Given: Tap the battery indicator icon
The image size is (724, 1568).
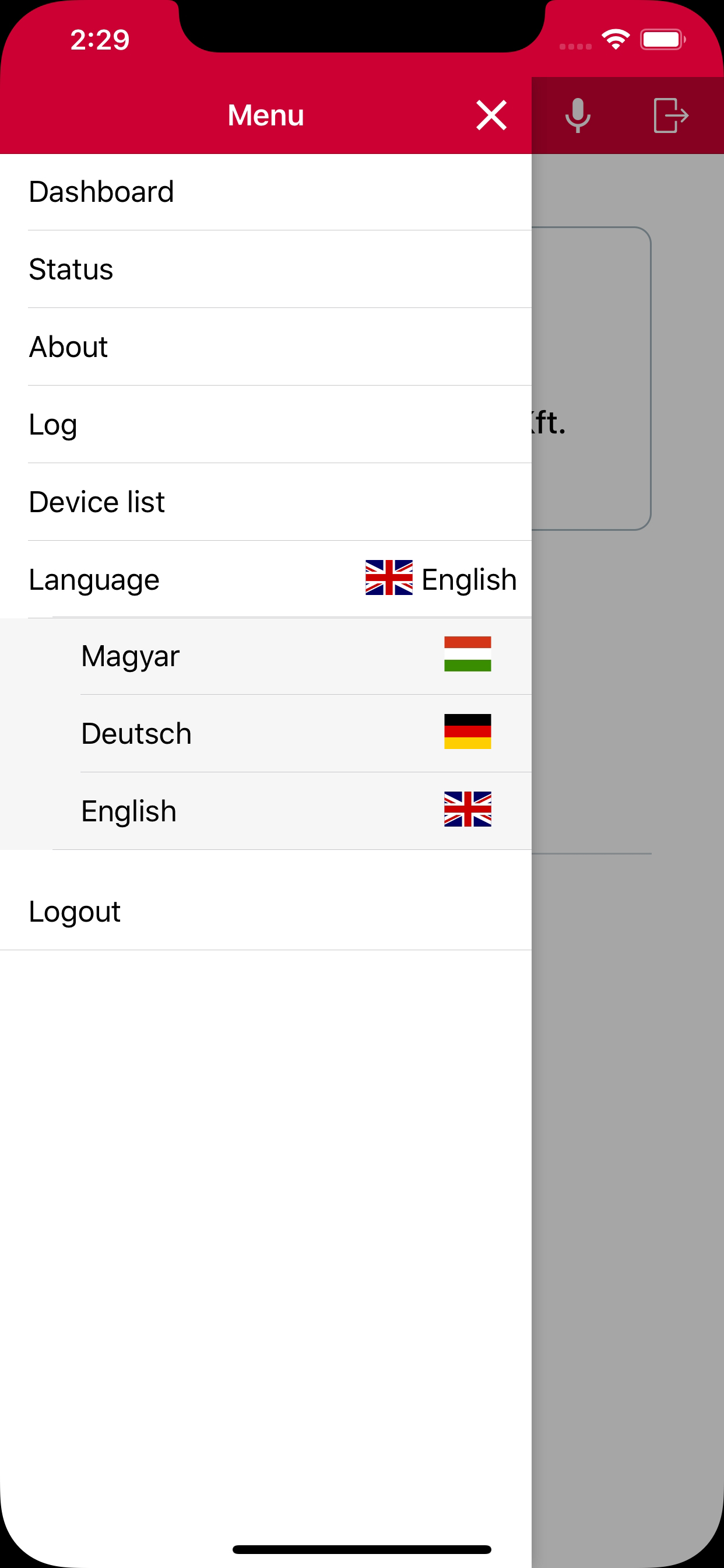Looking at the screenshot, I should (x=663, y=40).
